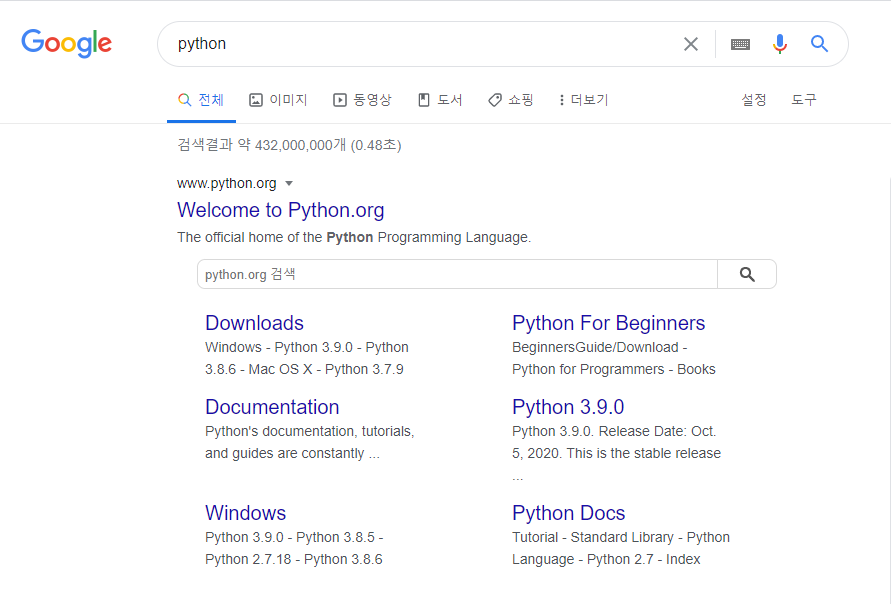Screen dimensions: 891x604
Task: Start voice search with microphone icon
Action: (780, 44)
